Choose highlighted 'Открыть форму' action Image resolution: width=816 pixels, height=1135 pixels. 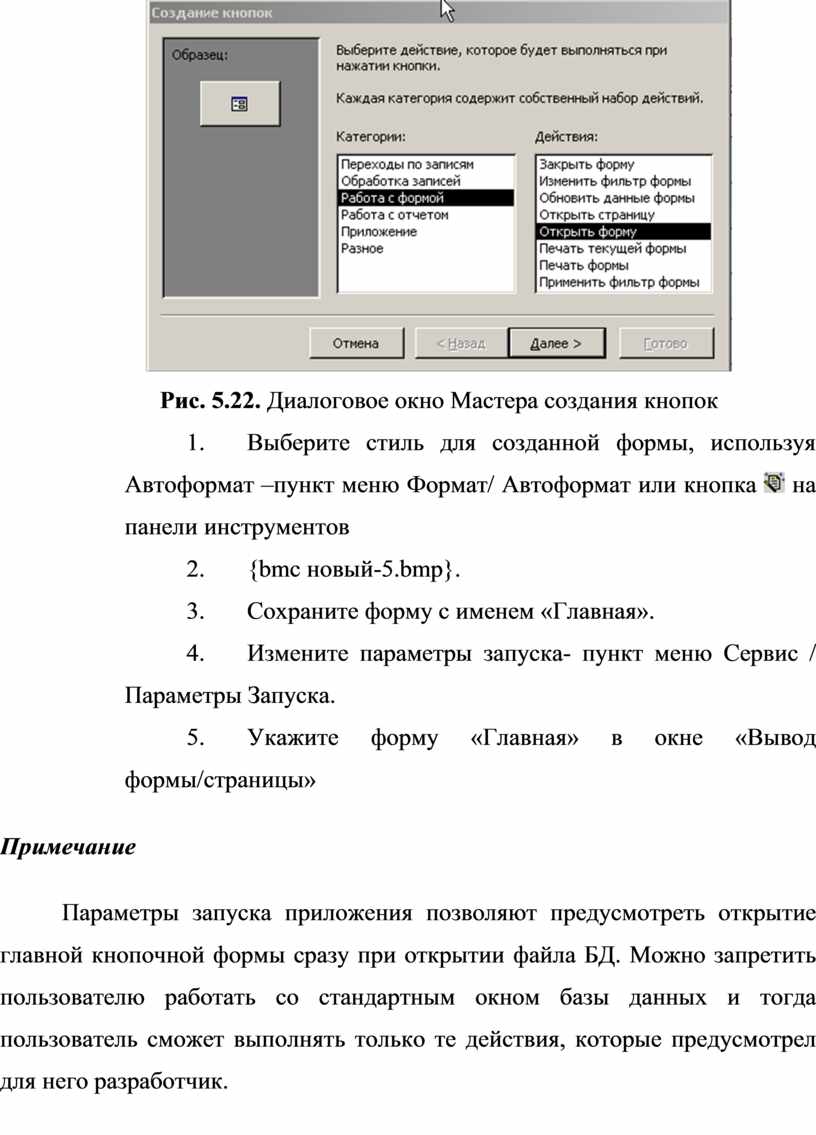pyautogui.click(x=588, y=232)
